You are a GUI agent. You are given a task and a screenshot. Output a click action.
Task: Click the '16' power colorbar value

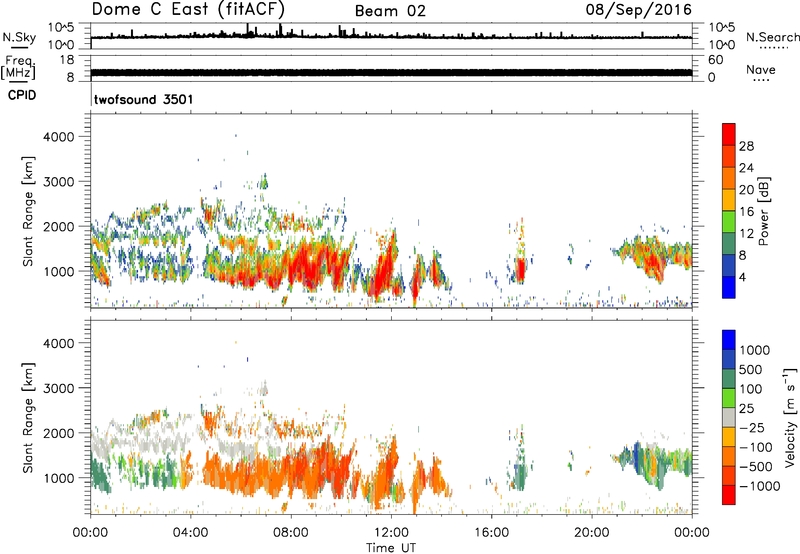(746, 212)
